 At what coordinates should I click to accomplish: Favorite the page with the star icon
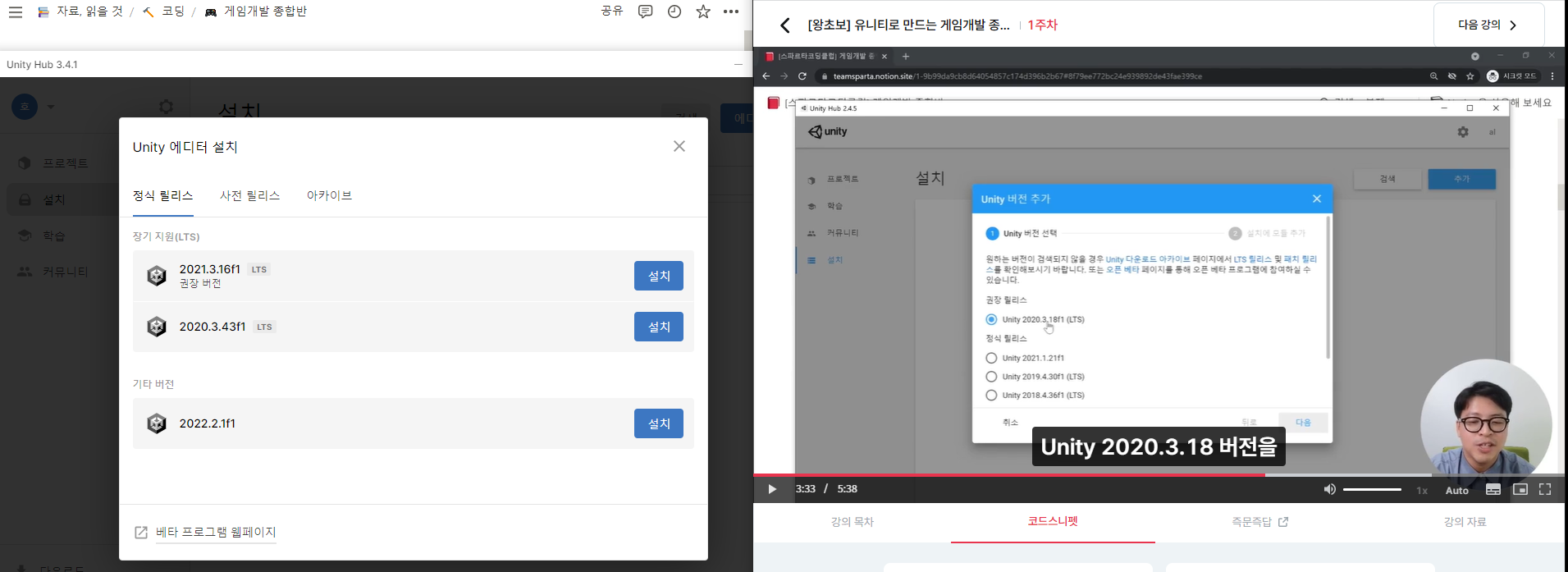[703, 11]
